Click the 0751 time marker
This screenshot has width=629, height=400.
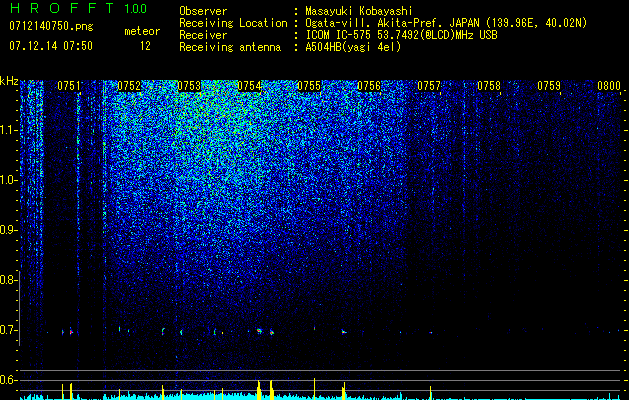point(69,86)
